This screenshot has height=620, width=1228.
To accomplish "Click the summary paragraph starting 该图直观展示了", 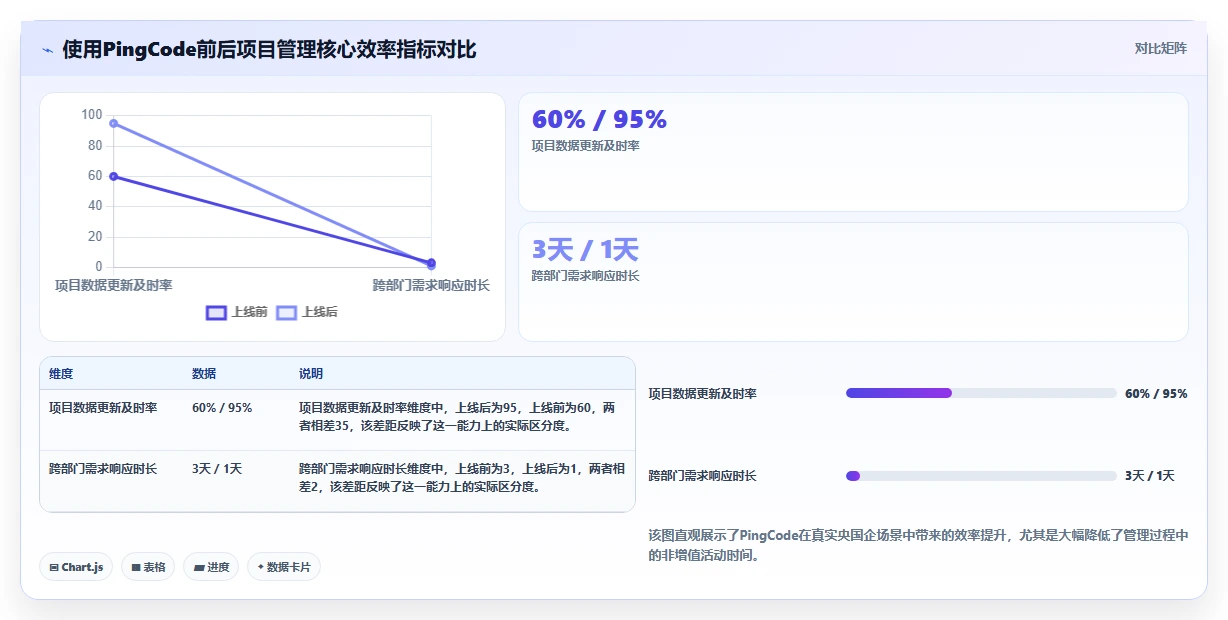I will (x=918, y=545).
